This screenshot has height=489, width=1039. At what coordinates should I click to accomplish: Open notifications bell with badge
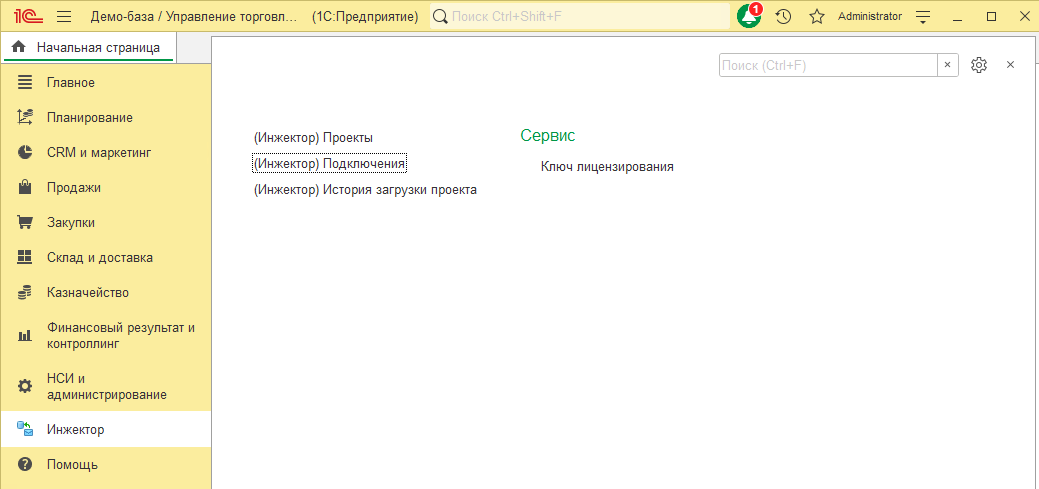point(749,16)
